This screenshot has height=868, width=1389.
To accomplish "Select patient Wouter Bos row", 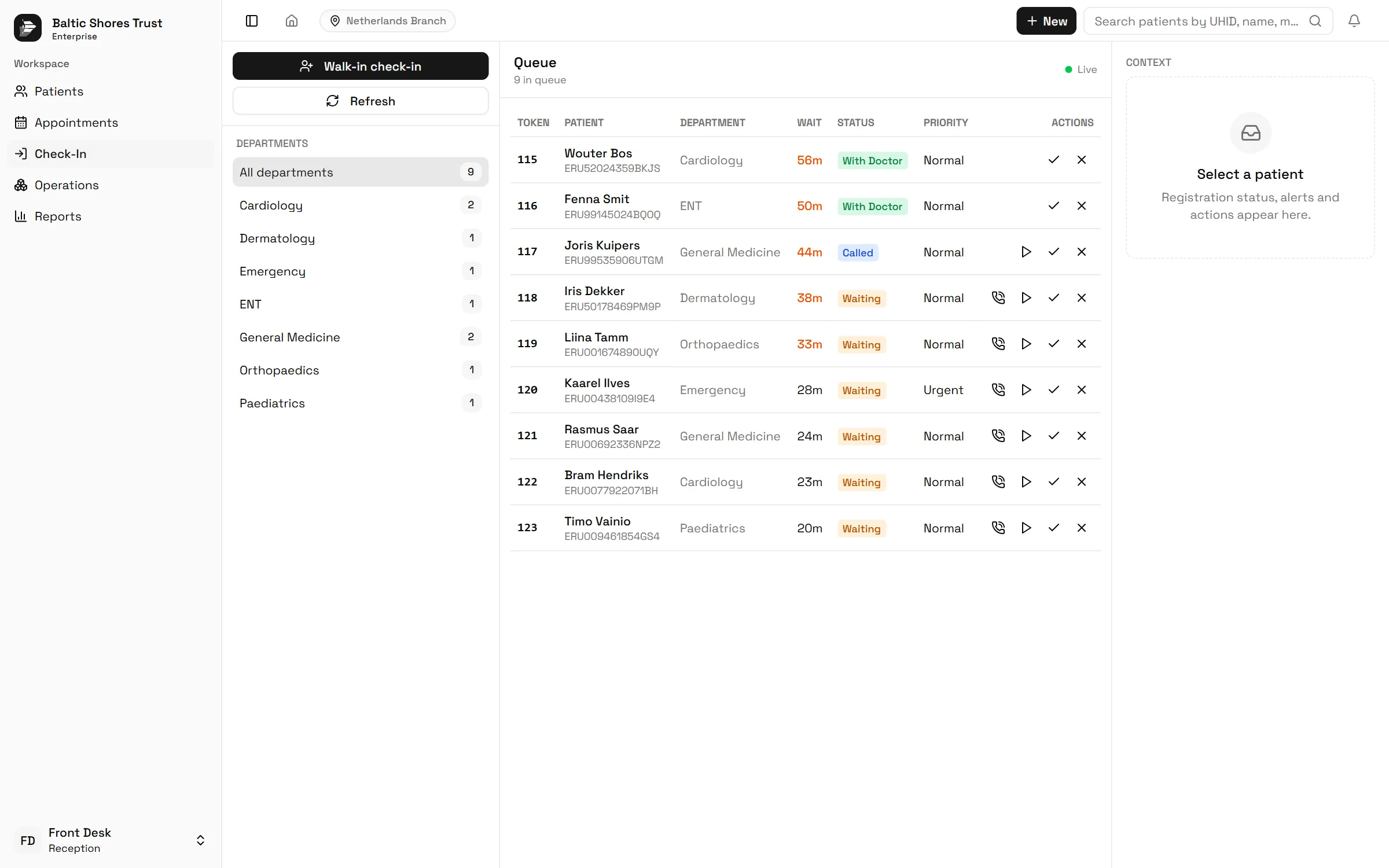I will coord(805,160).
